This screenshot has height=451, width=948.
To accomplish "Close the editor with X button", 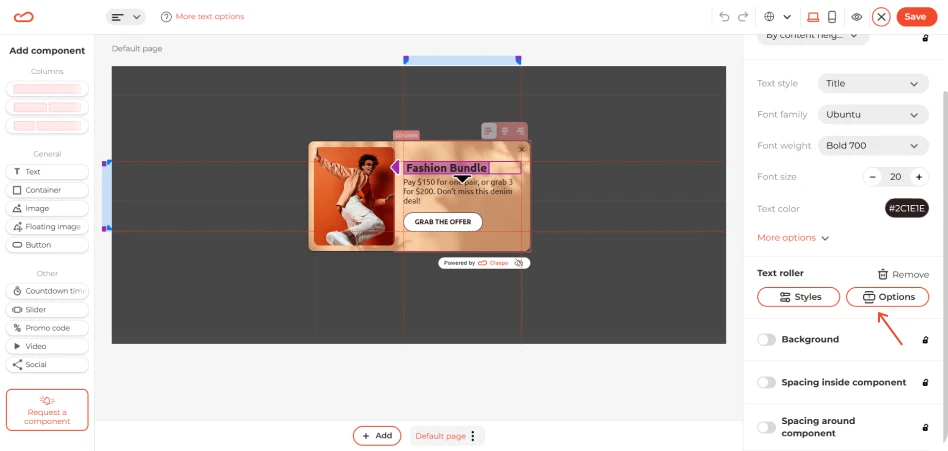I will click(x=881, y=17).
